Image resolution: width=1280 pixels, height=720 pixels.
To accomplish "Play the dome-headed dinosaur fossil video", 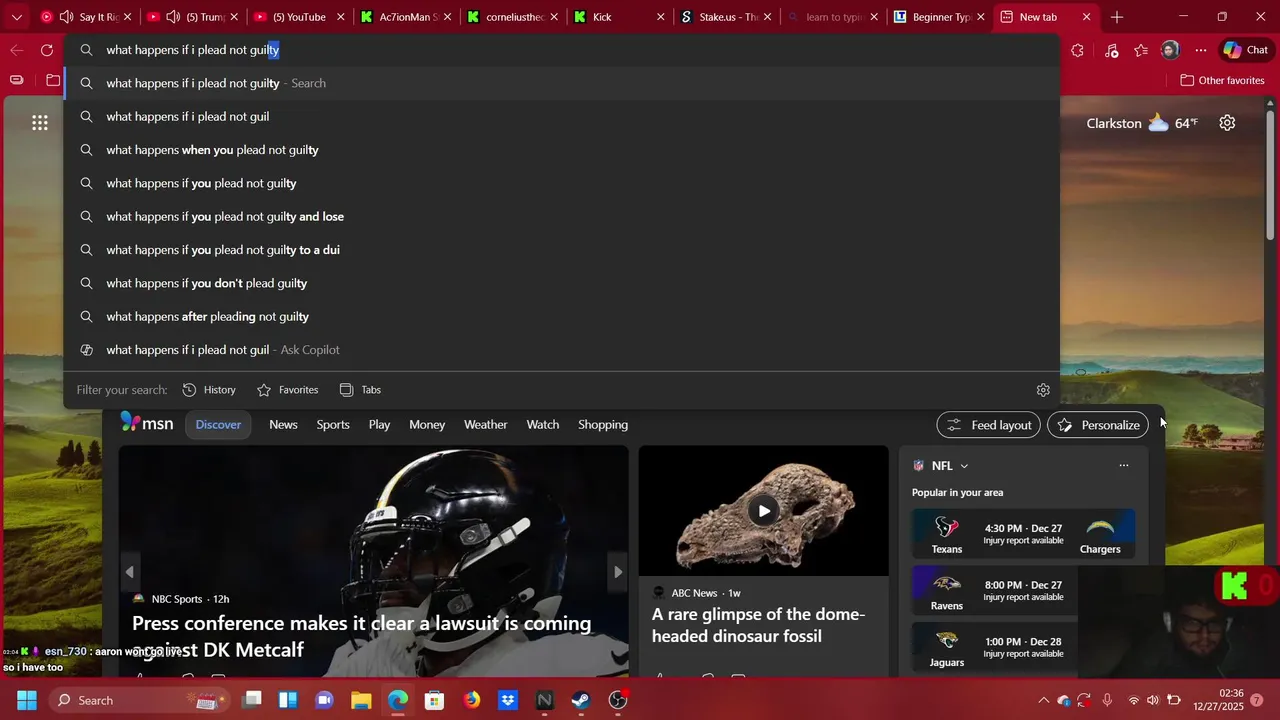I will pos(764,511).
